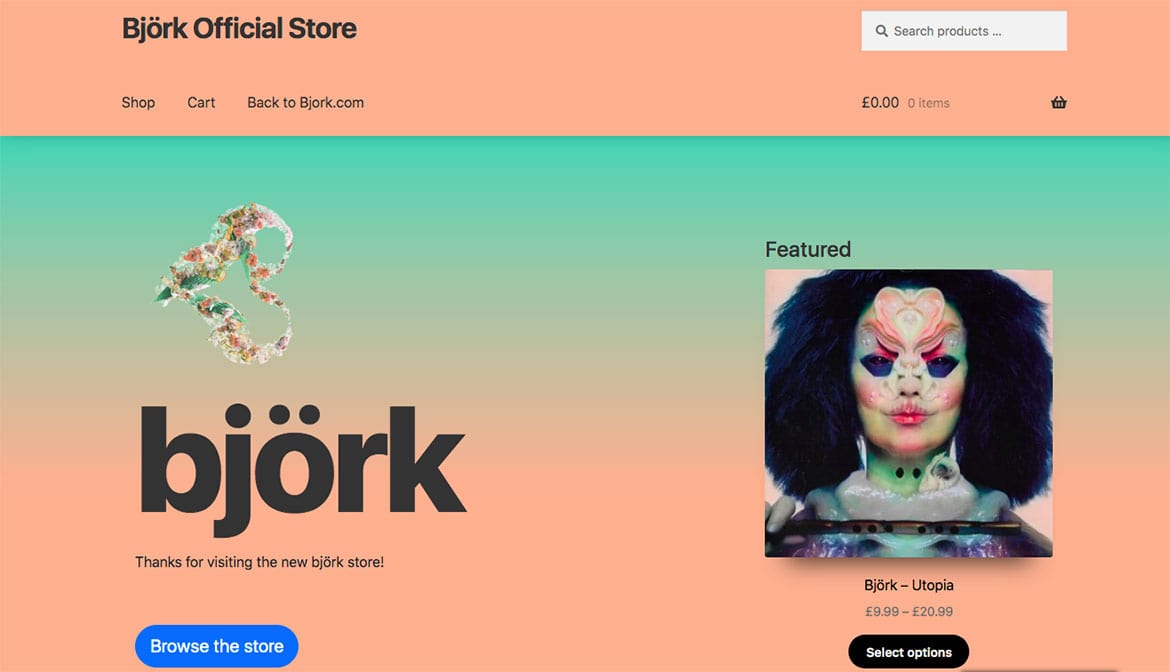Follow the Back to Bjork.com link

[305, 103]
